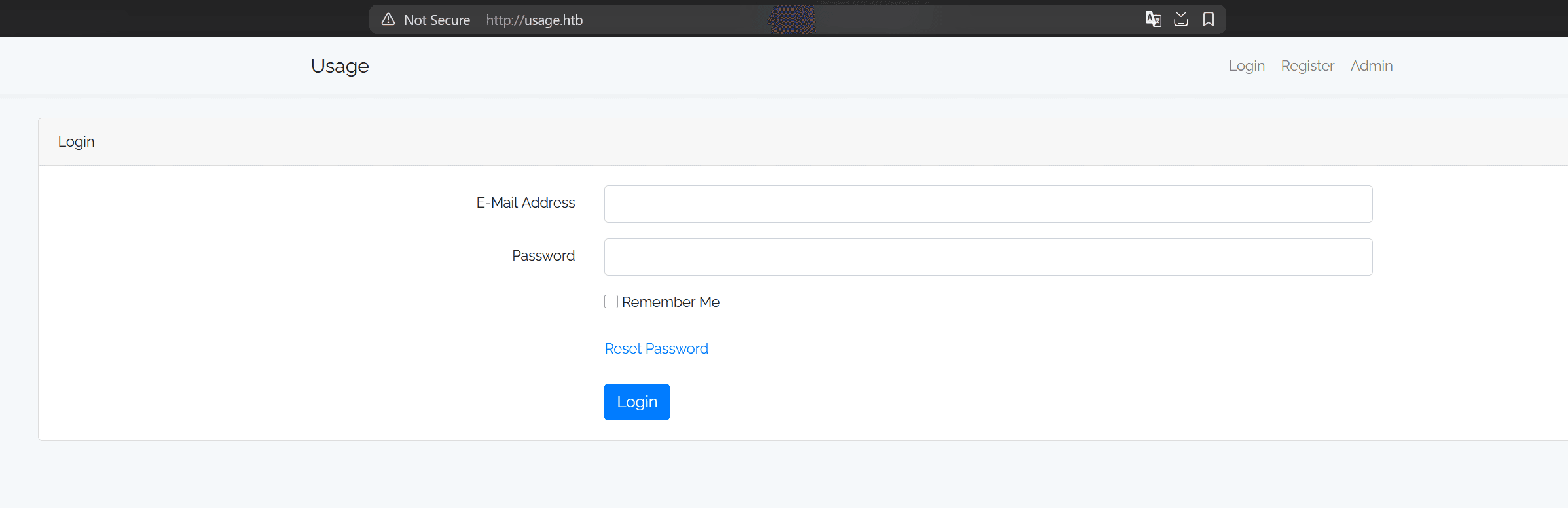1568x508 pixels.
Task: Click the E-Mail Address label
Action: [526, 203]
